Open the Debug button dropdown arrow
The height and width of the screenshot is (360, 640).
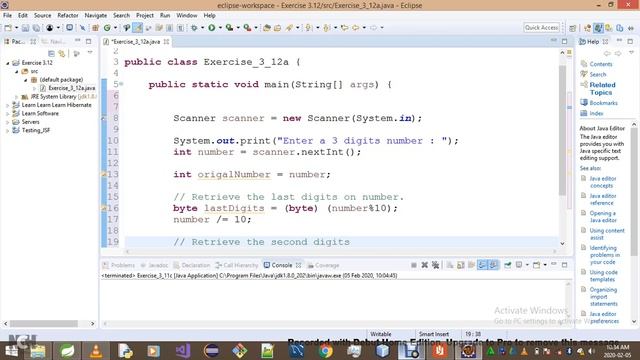(x=202, y=28)
